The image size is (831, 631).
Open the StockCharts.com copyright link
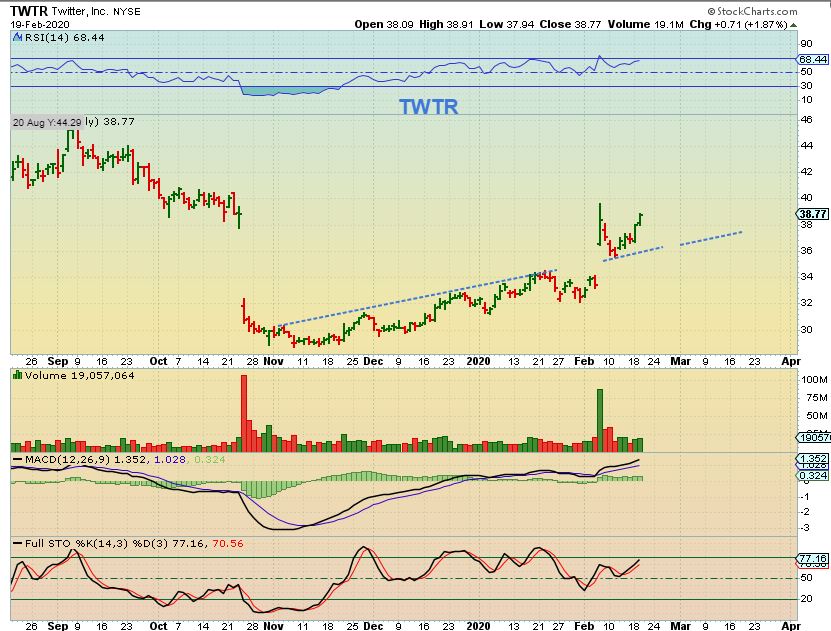pos(752,11)
